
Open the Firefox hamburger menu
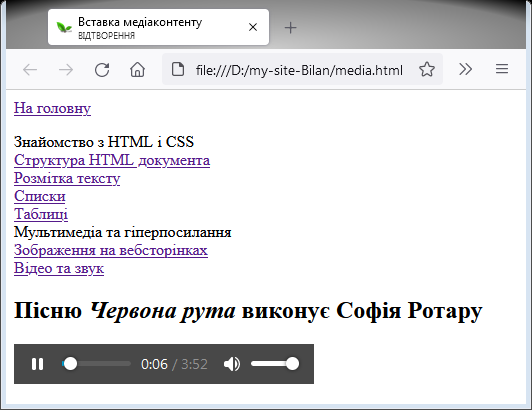[x=502, y=69]
